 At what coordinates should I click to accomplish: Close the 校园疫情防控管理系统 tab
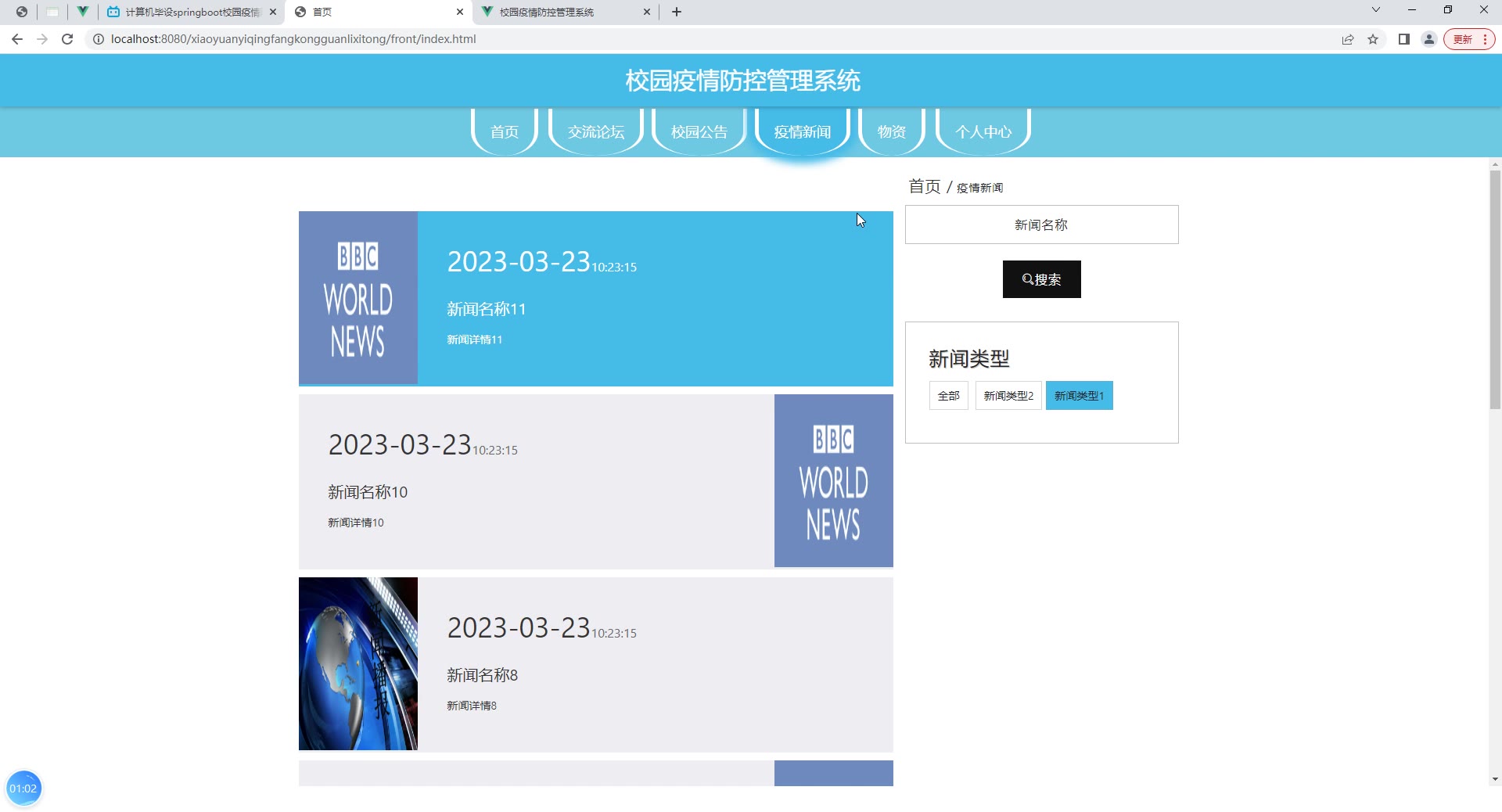[647, 12]
